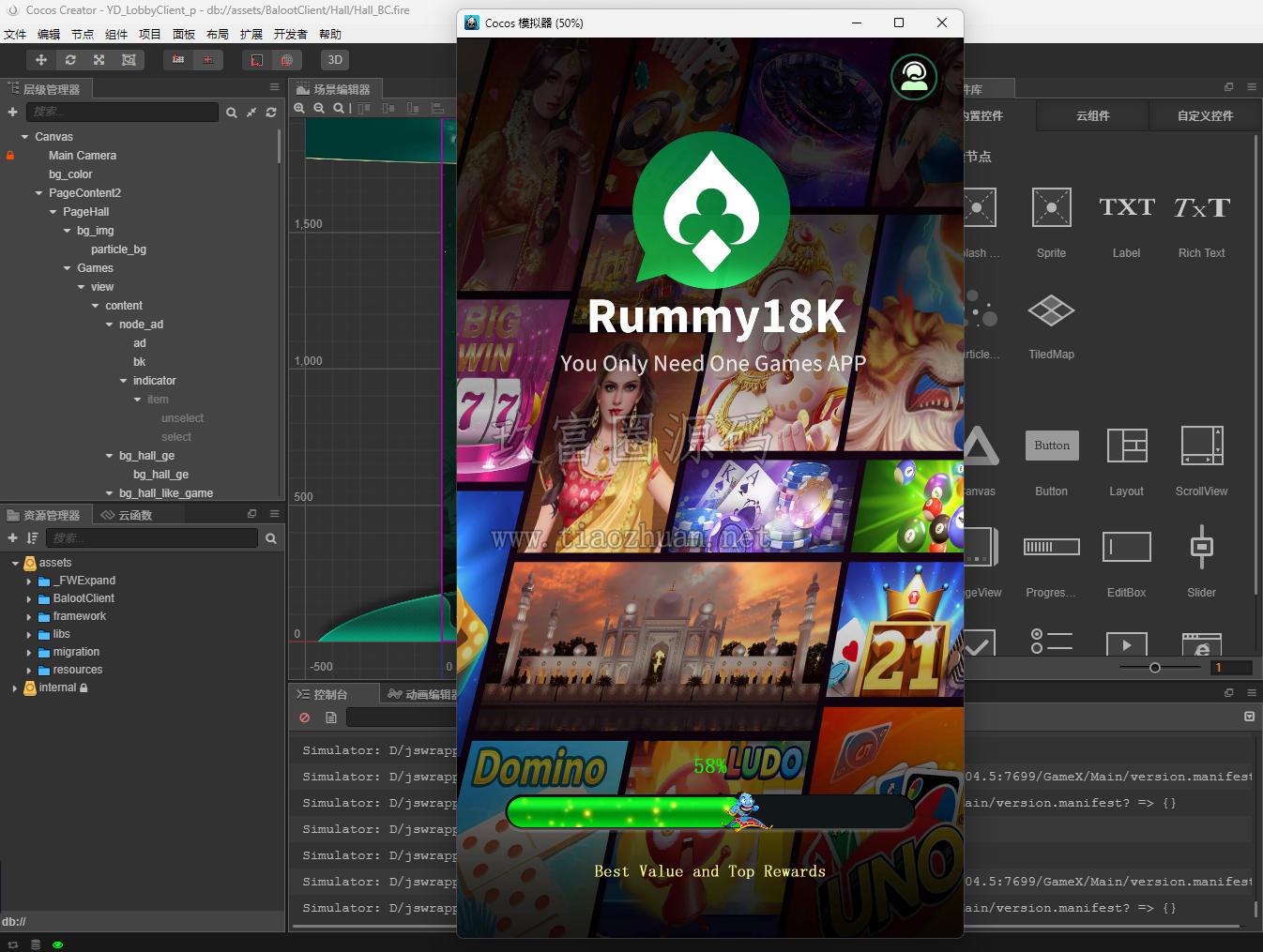Collapse the Games node
The height and width of the screenshot is (952, 1263).
pos(67,268)
